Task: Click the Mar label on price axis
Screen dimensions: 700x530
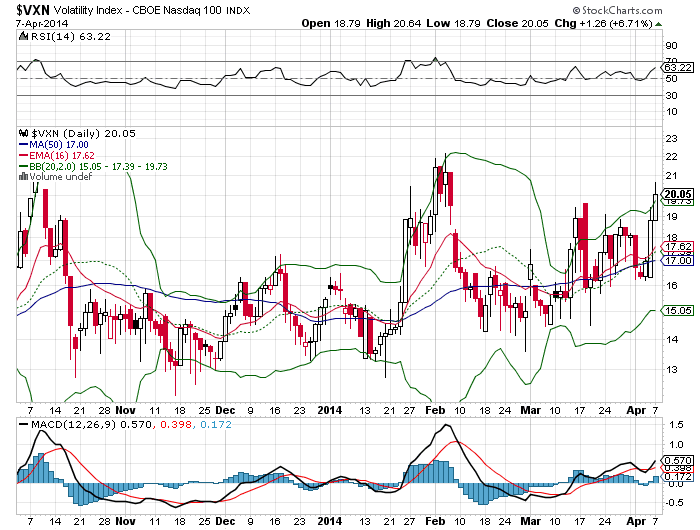Action: (x=531, y=410)
